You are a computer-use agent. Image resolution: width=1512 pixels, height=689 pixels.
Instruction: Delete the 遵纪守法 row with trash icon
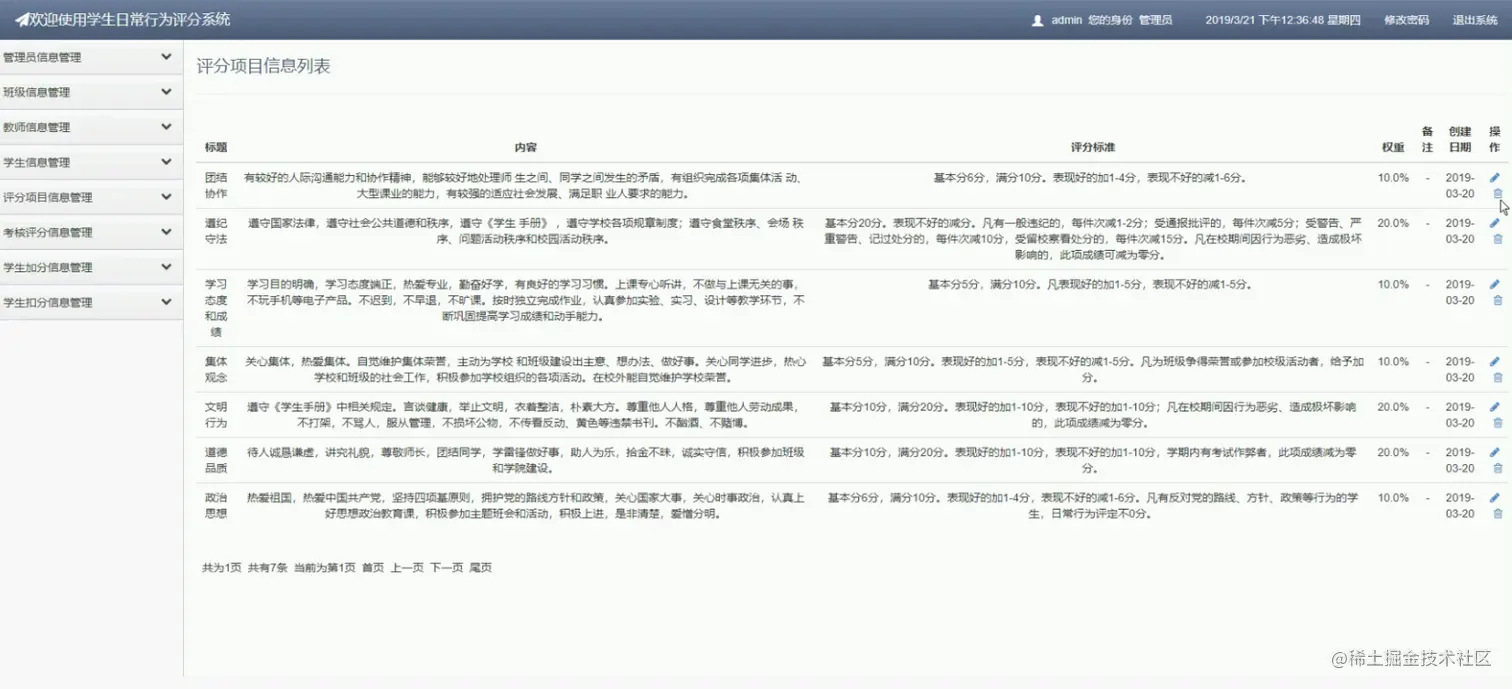[x=1497, y=239]
